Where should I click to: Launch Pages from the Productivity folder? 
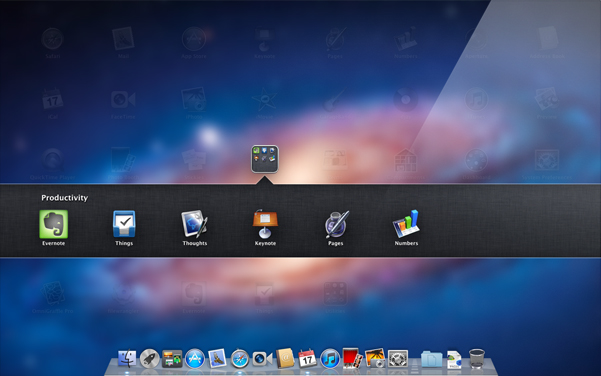pos(336,224)
